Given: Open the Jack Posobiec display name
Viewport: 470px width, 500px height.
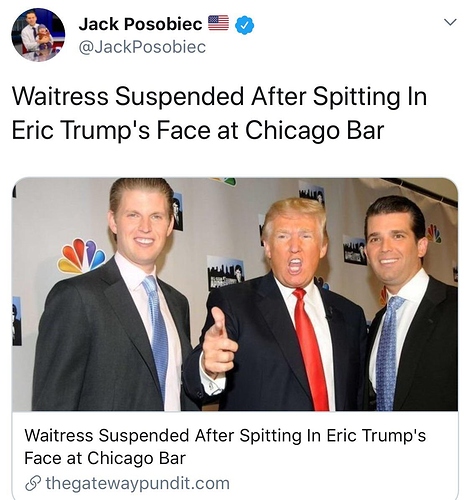Looking at the screenshot, I should 141,24.
